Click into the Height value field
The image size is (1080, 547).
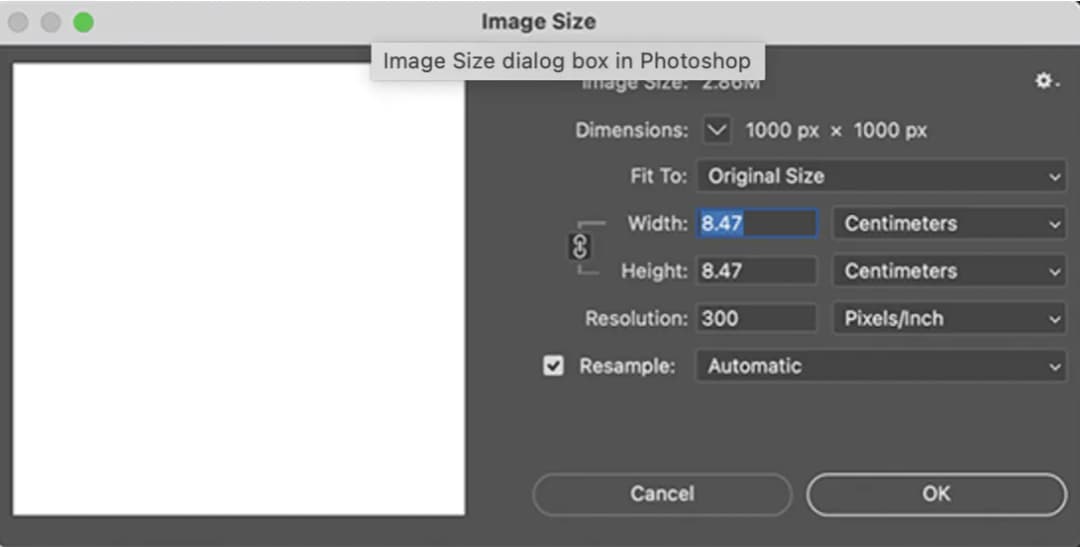[756, 271]
